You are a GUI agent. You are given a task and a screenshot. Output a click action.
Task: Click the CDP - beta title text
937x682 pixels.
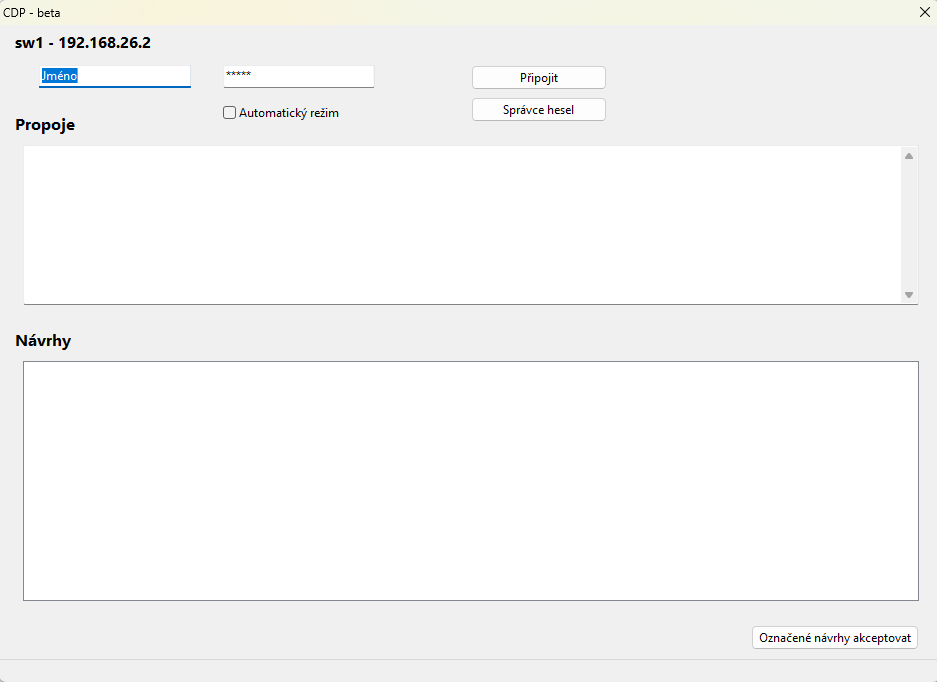point(32,12)
